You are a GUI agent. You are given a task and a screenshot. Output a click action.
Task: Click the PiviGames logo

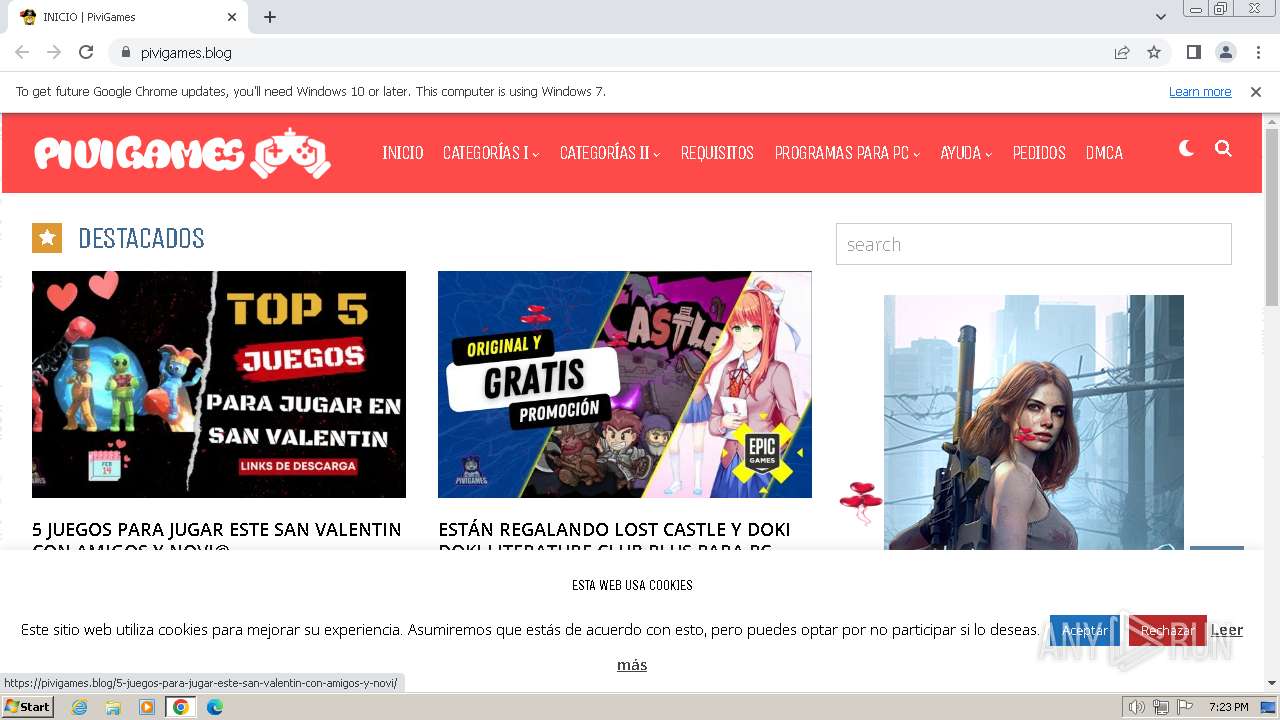(x=182, y=153)
